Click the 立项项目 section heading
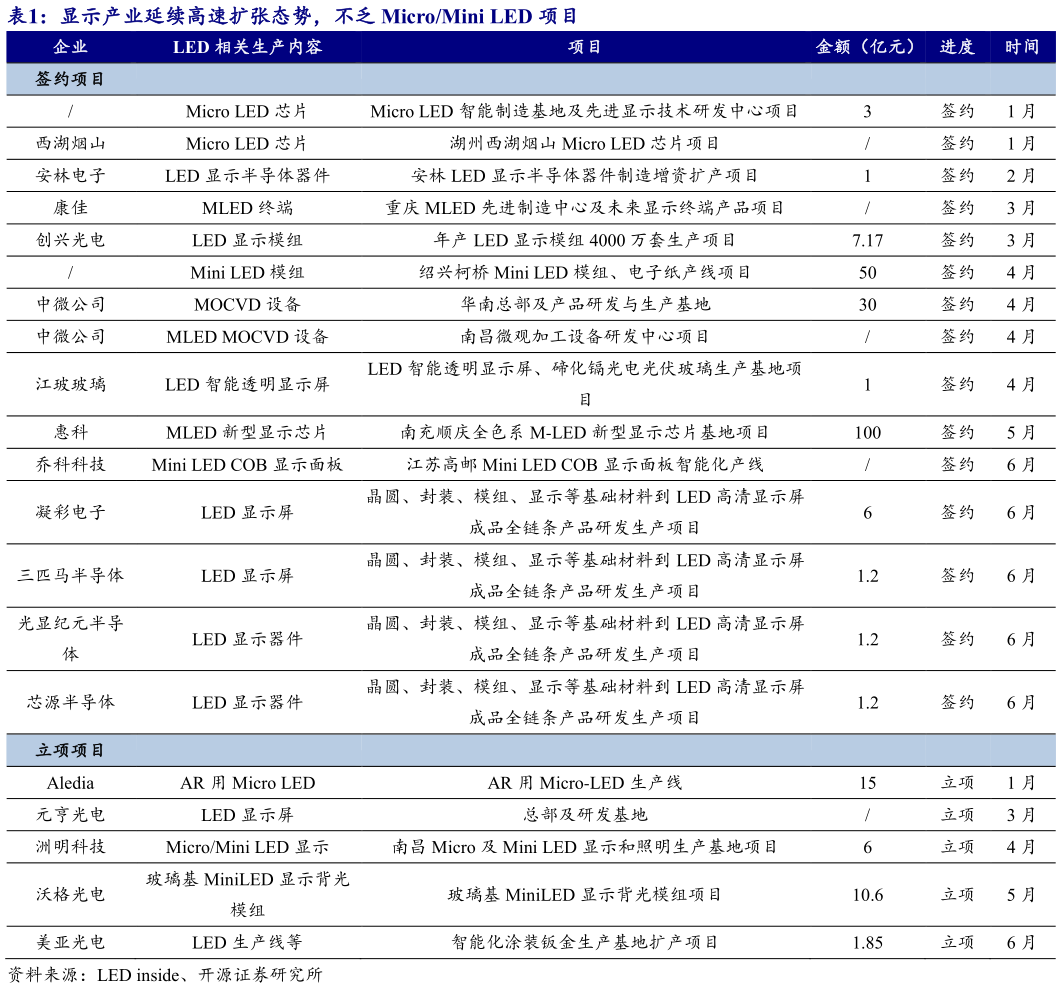Viewport: 1061px width, 988px height. (x=70, y=750)
